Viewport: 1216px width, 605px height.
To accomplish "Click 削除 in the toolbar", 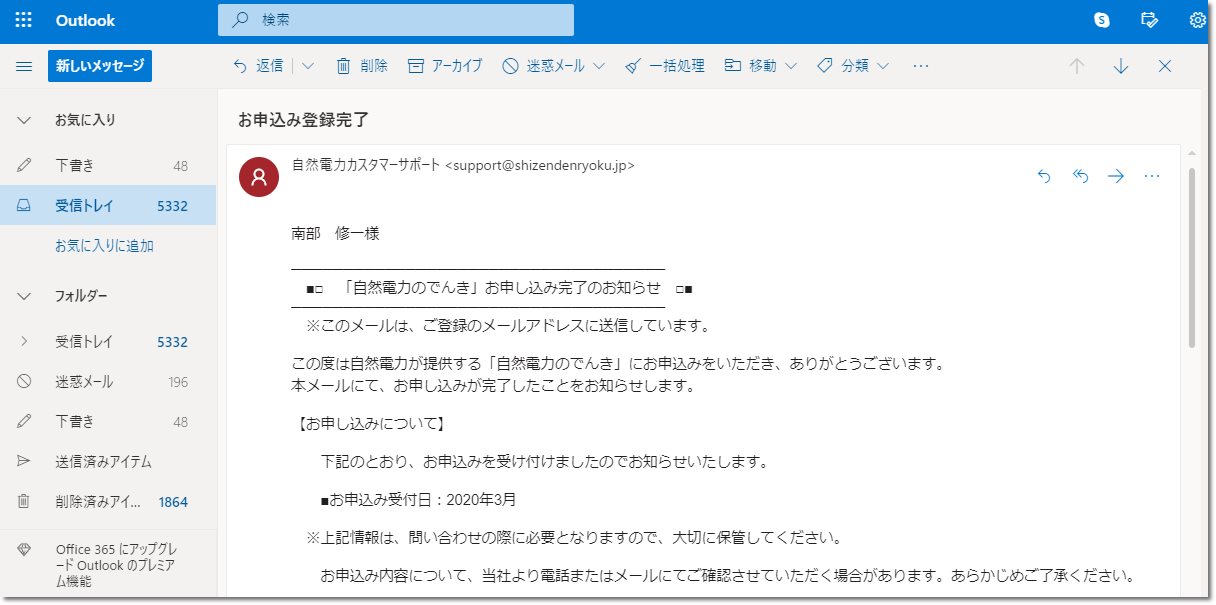I will [x=362, y=66].
